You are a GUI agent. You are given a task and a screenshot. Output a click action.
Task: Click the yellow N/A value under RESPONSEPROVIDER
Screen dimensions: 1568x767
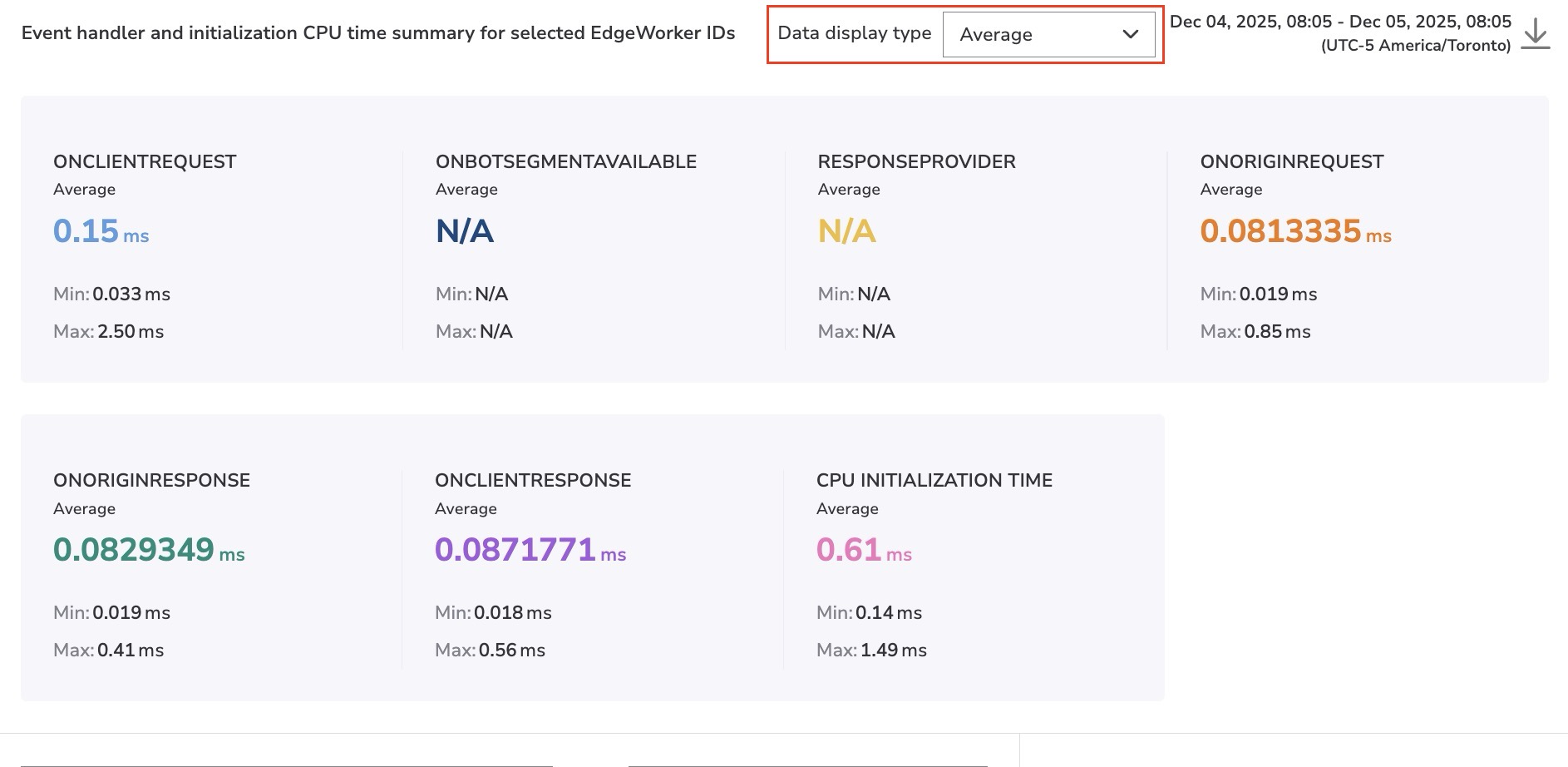pos(846,231)
